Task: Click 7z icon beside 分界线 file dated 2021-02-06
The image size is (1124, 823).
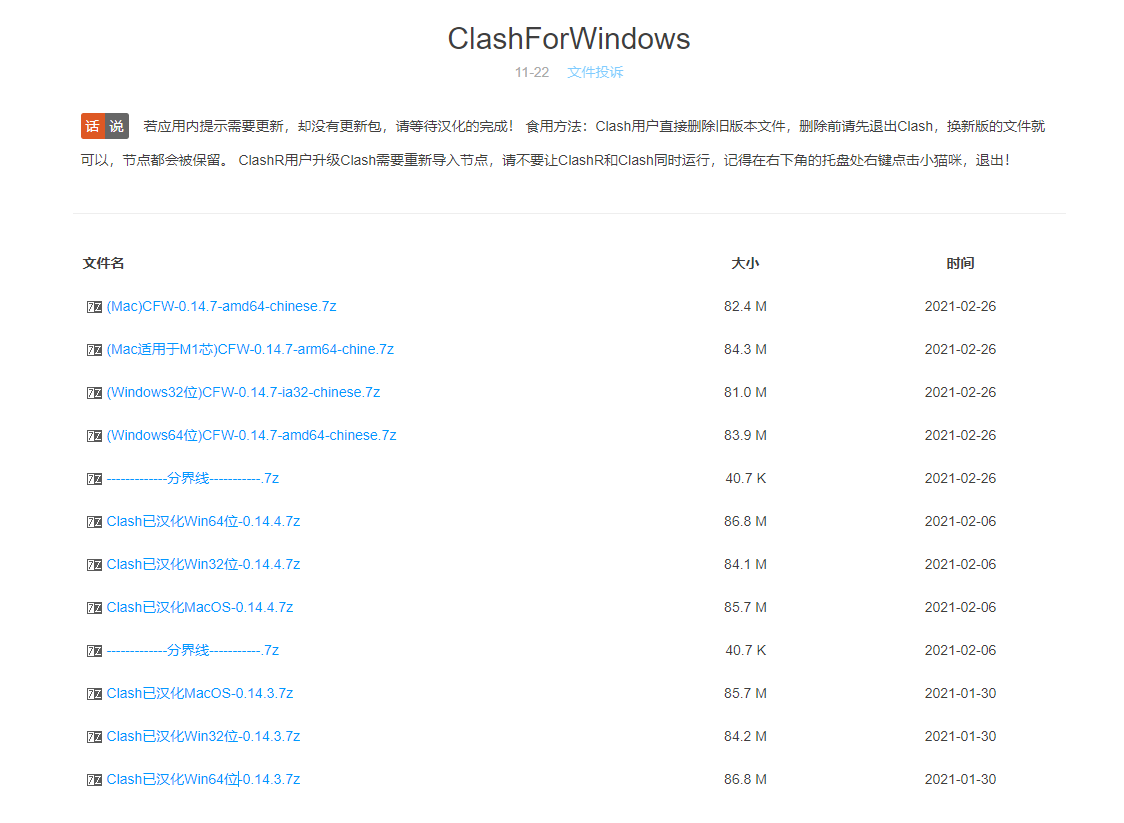Action: 94,651
